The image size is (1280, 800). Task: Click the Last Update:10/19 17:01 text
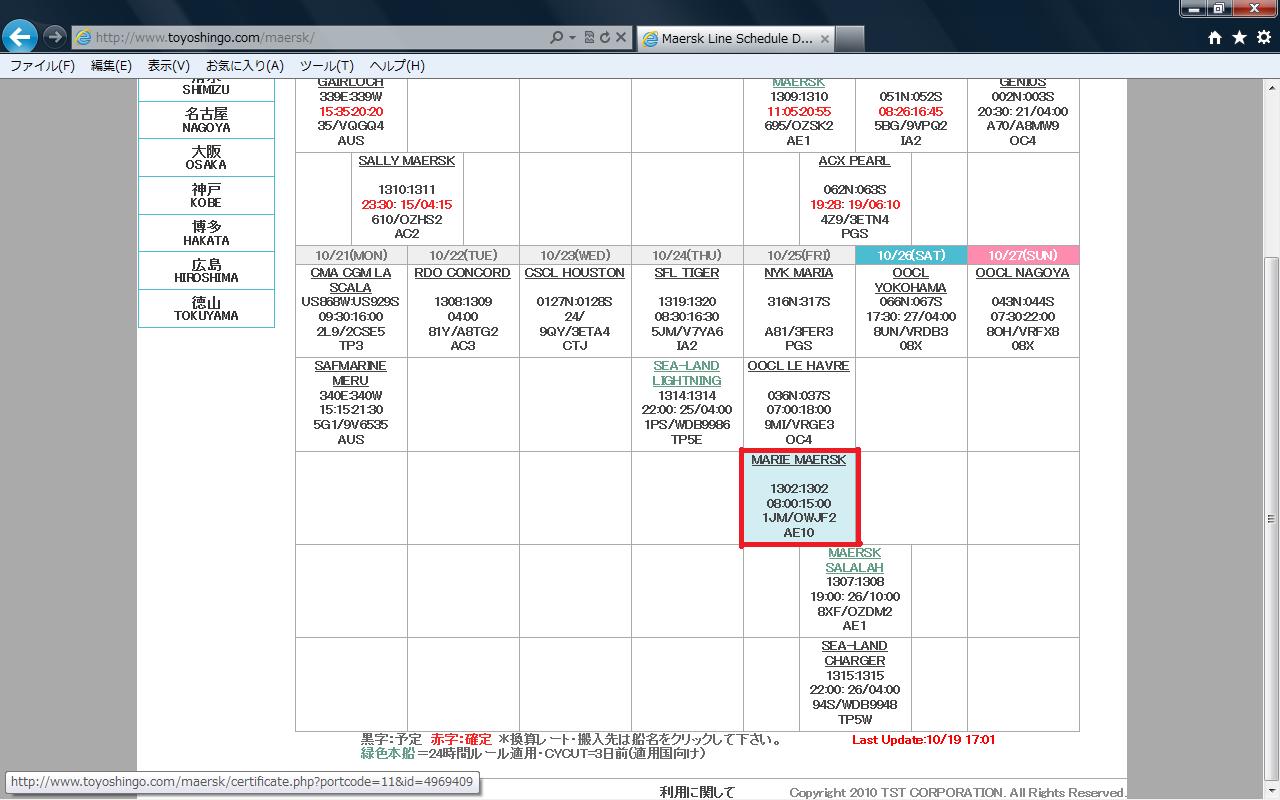pyautogui.click(x=923, y=740)
